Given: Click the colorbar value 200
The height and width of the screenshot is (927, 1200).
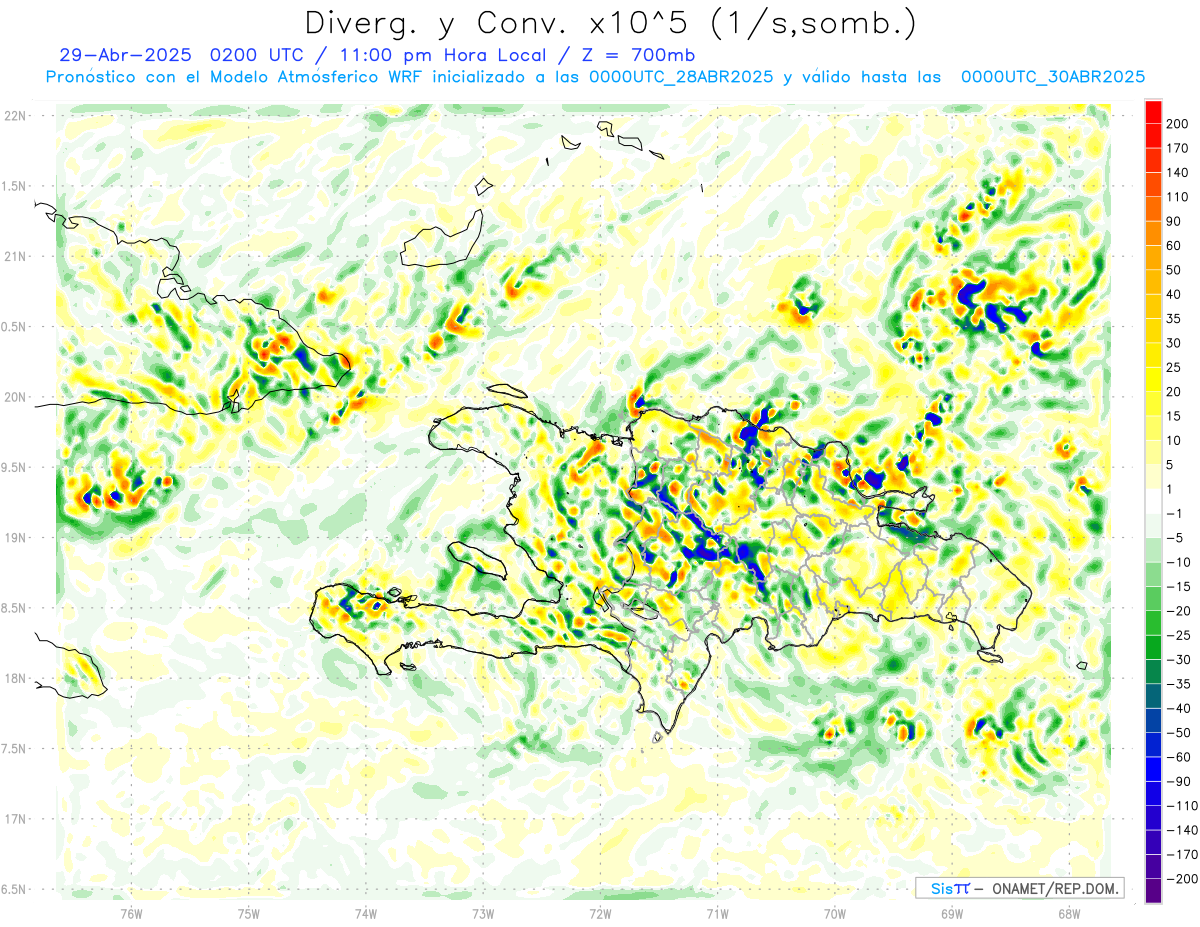Looking at the screenshot, I should click(1177, 124).
